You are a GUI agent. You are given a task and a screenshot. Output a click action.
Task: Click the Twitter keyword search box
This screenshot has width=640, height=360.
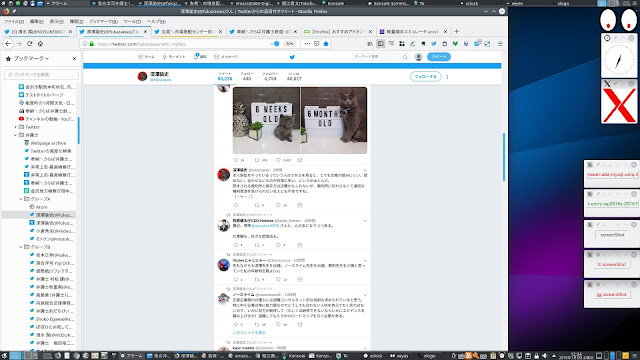380,57
